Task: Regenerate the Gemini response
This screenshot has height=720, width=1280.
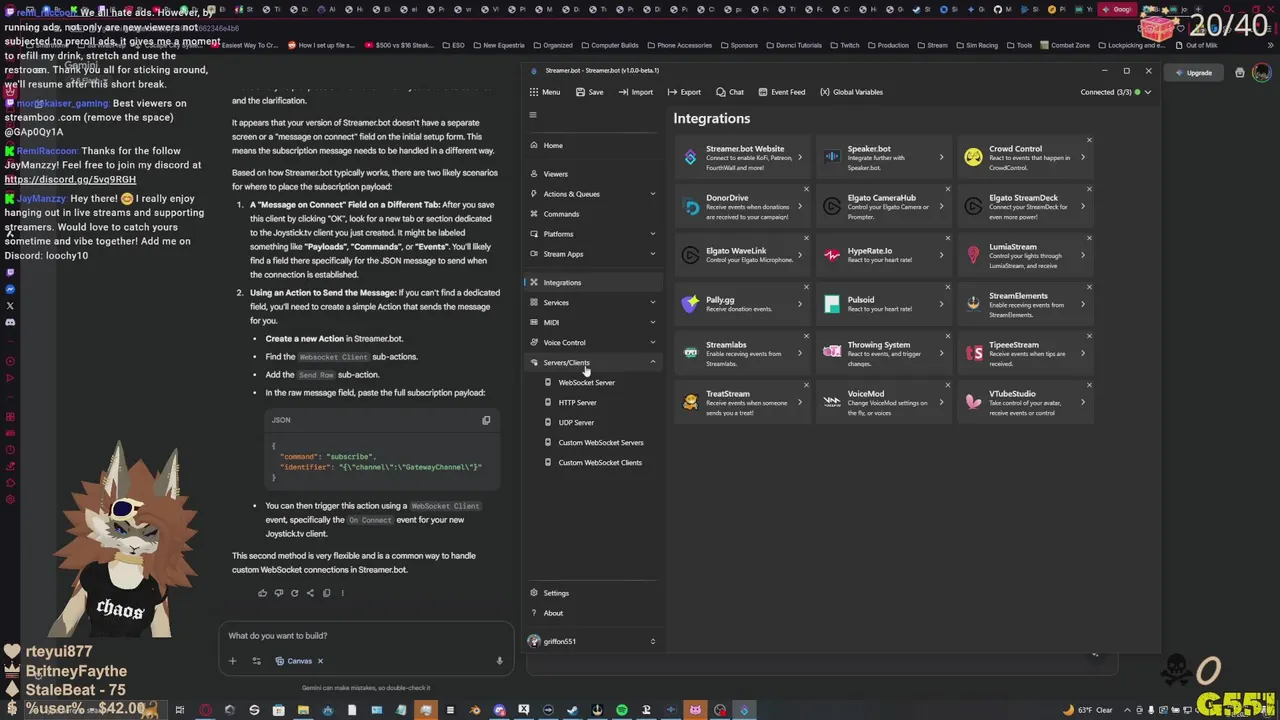Action: point(294,593)
